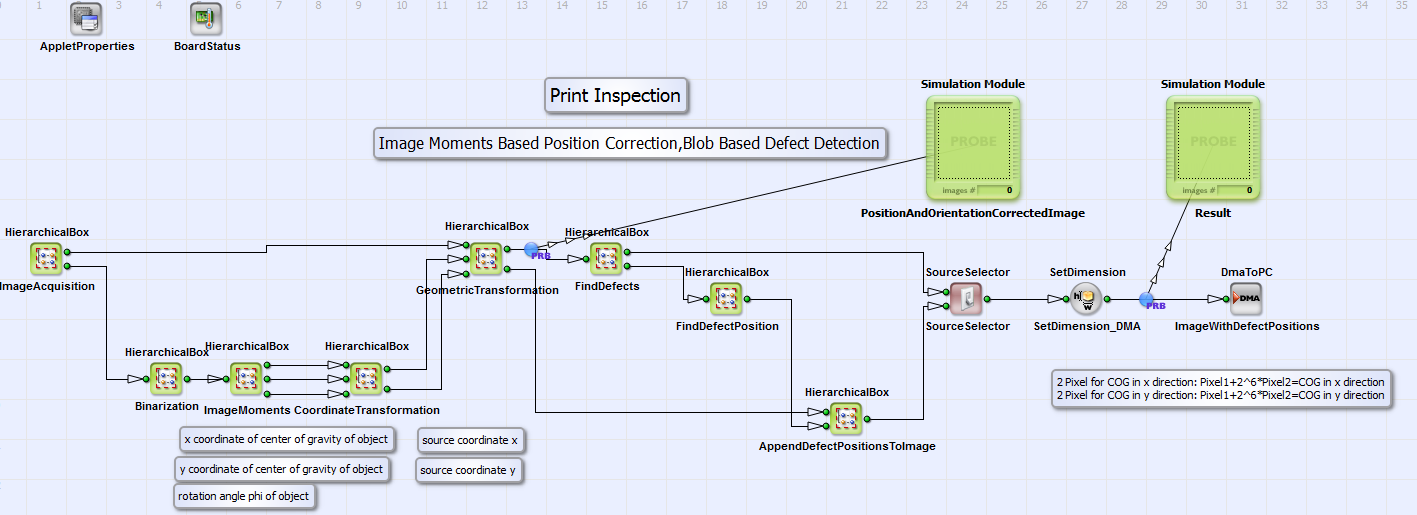Select the source coordinate x comment
Viewport: 1417px width, 515px height.
[470, 439]
